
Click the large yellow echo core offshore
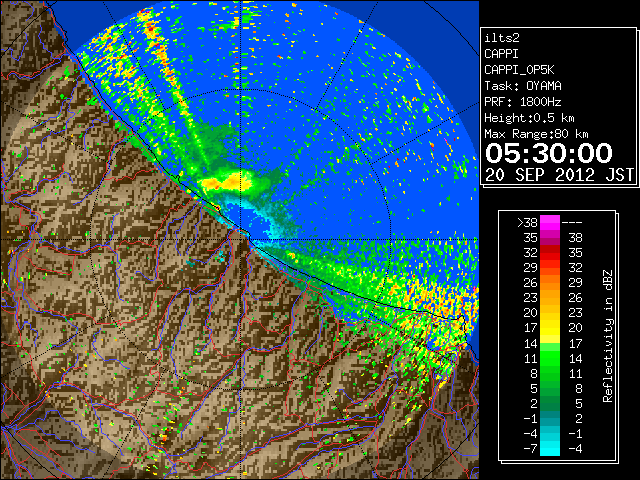[224, 182]
